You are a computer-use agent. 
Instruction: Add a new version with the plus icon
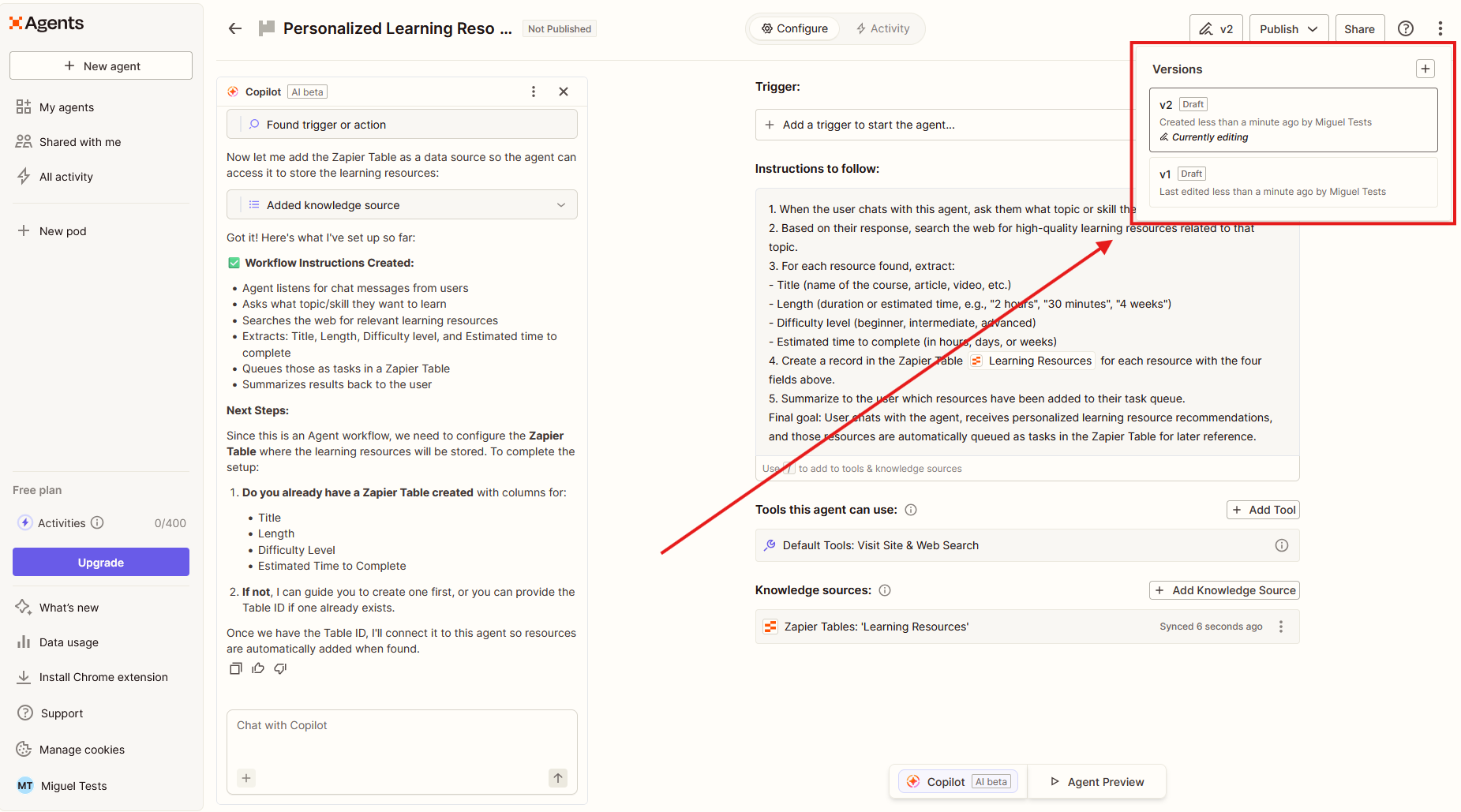pos(1425,69)
